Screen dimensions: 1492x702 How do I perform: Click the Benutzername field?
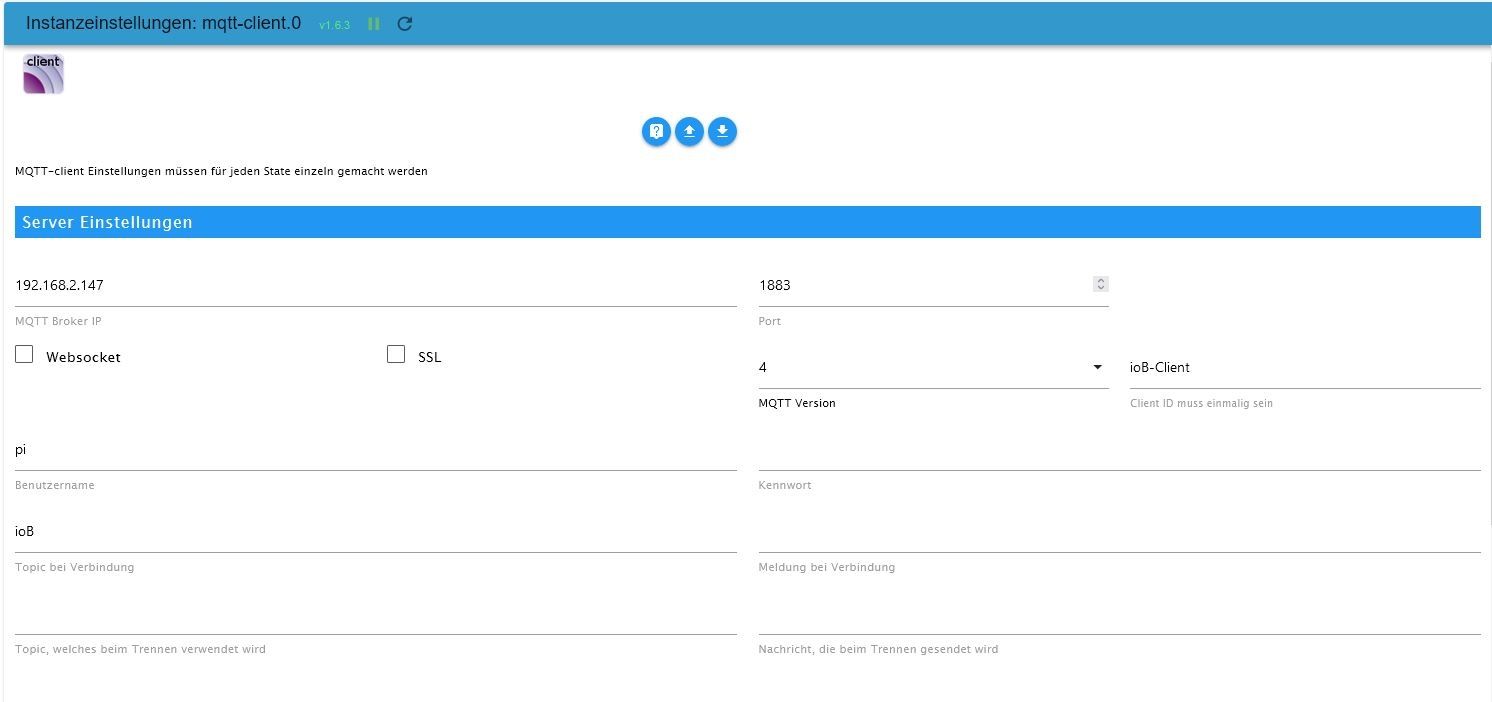click(376, 450)
